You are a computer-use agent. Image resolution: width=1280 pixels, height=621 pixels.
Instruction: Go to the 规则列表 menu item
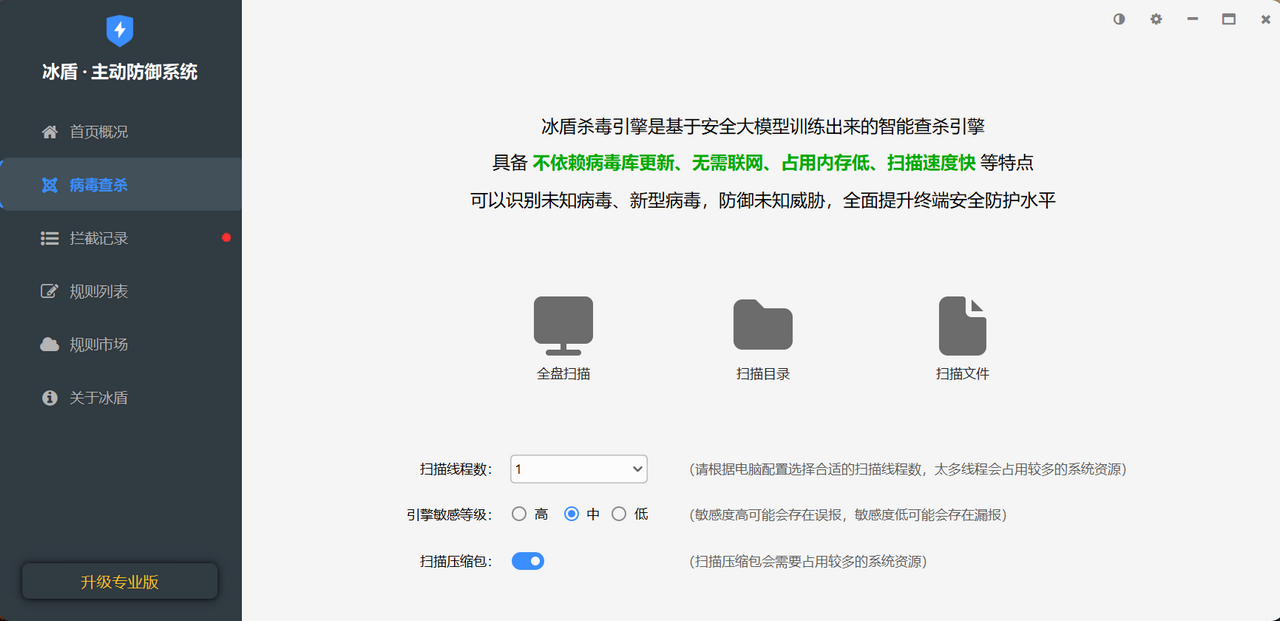coord(98,292)
